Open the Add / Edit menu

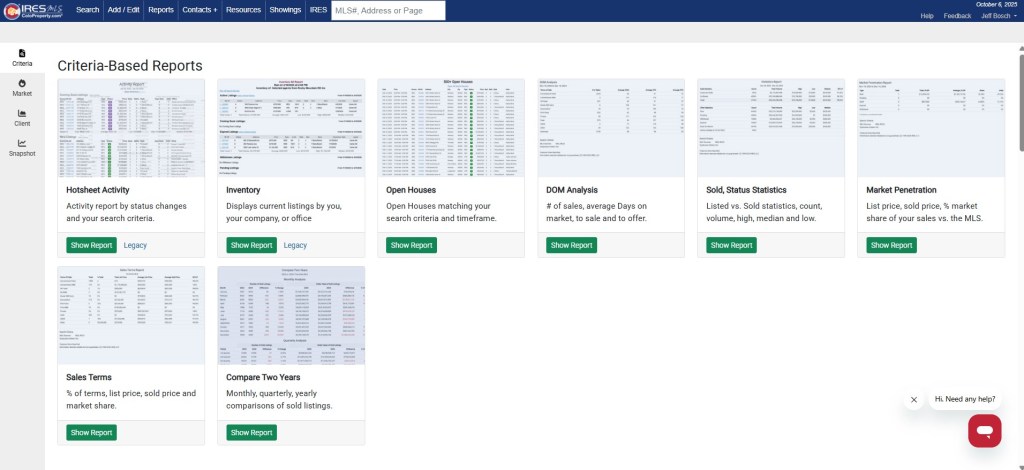point(123,10)
